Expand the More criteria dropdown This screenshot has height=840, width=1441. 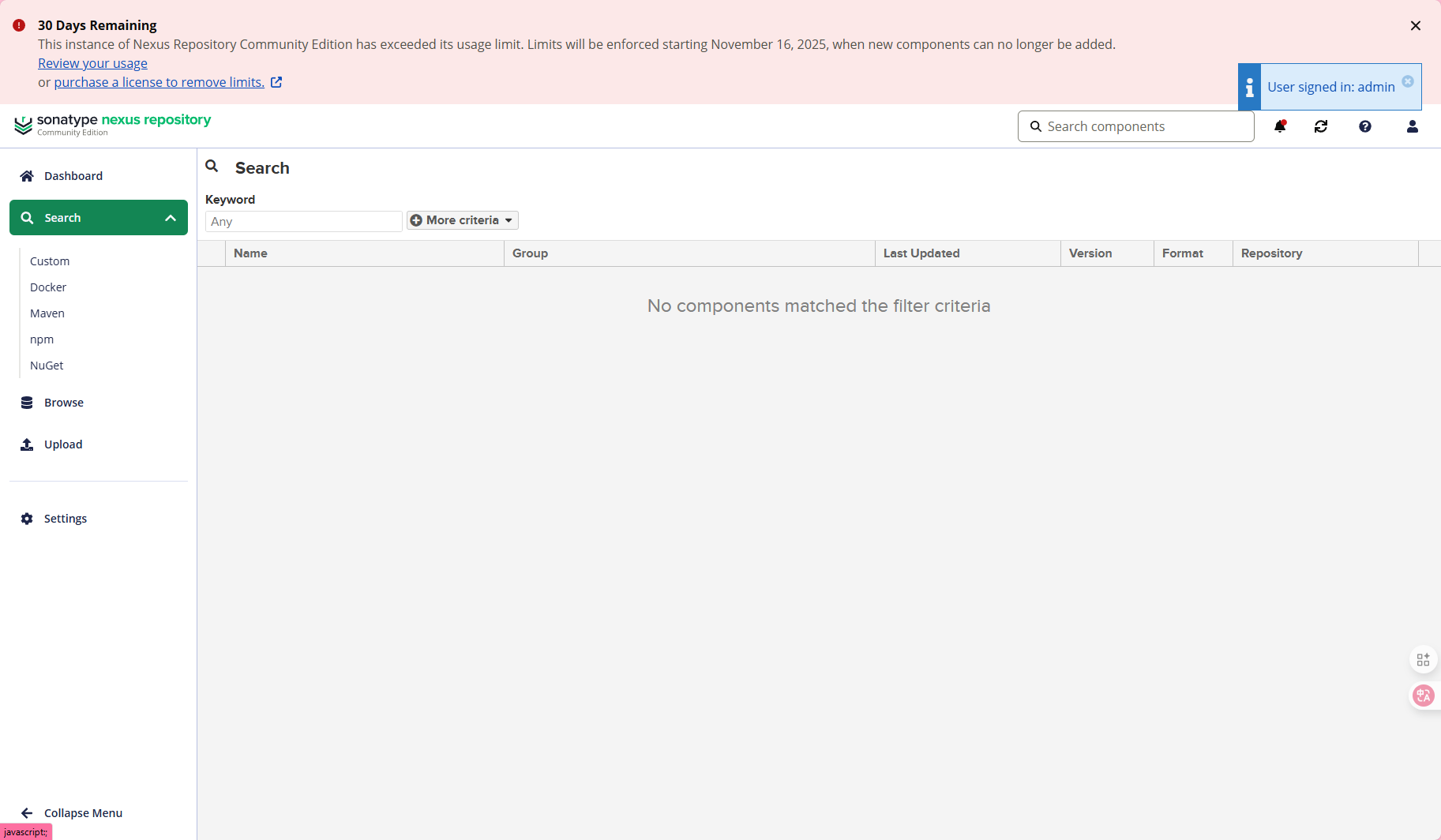click(x=463, y=220)
